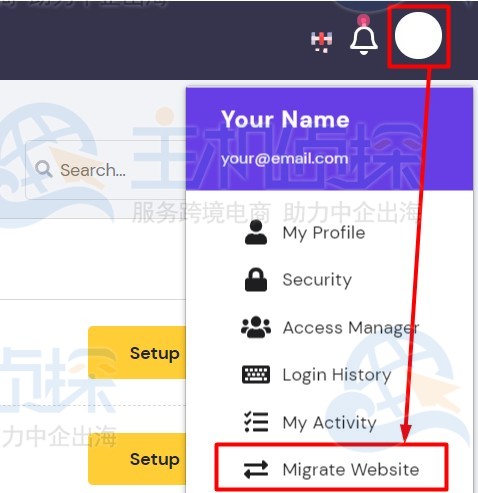Image resolution: width=478 pixels, height=493 pixels.
Task: Focus the Search input field
Action: 106,170
